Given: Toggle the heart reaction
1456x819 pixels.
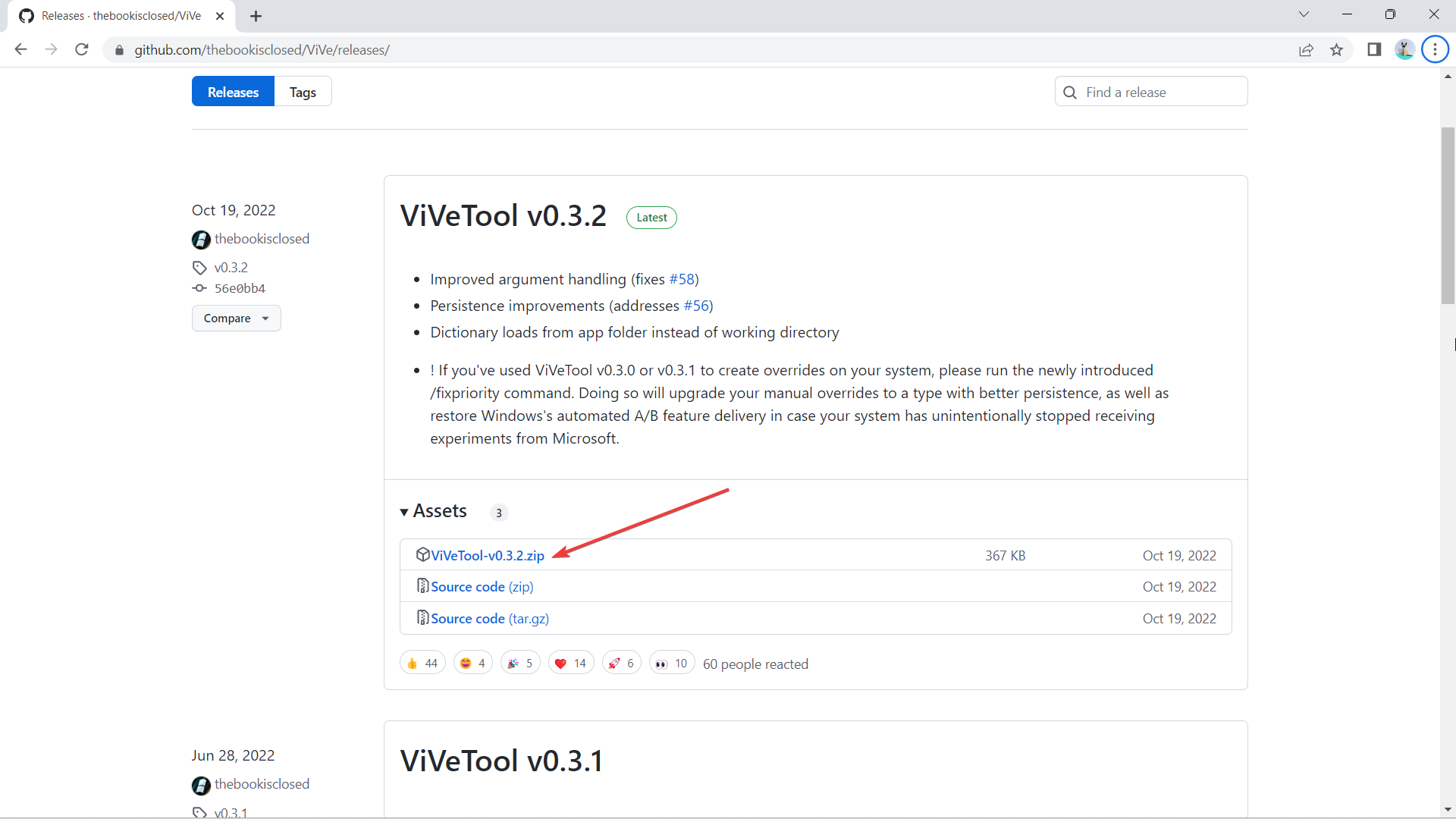Looking at the screenshot, I should click(x=570, y=662).
